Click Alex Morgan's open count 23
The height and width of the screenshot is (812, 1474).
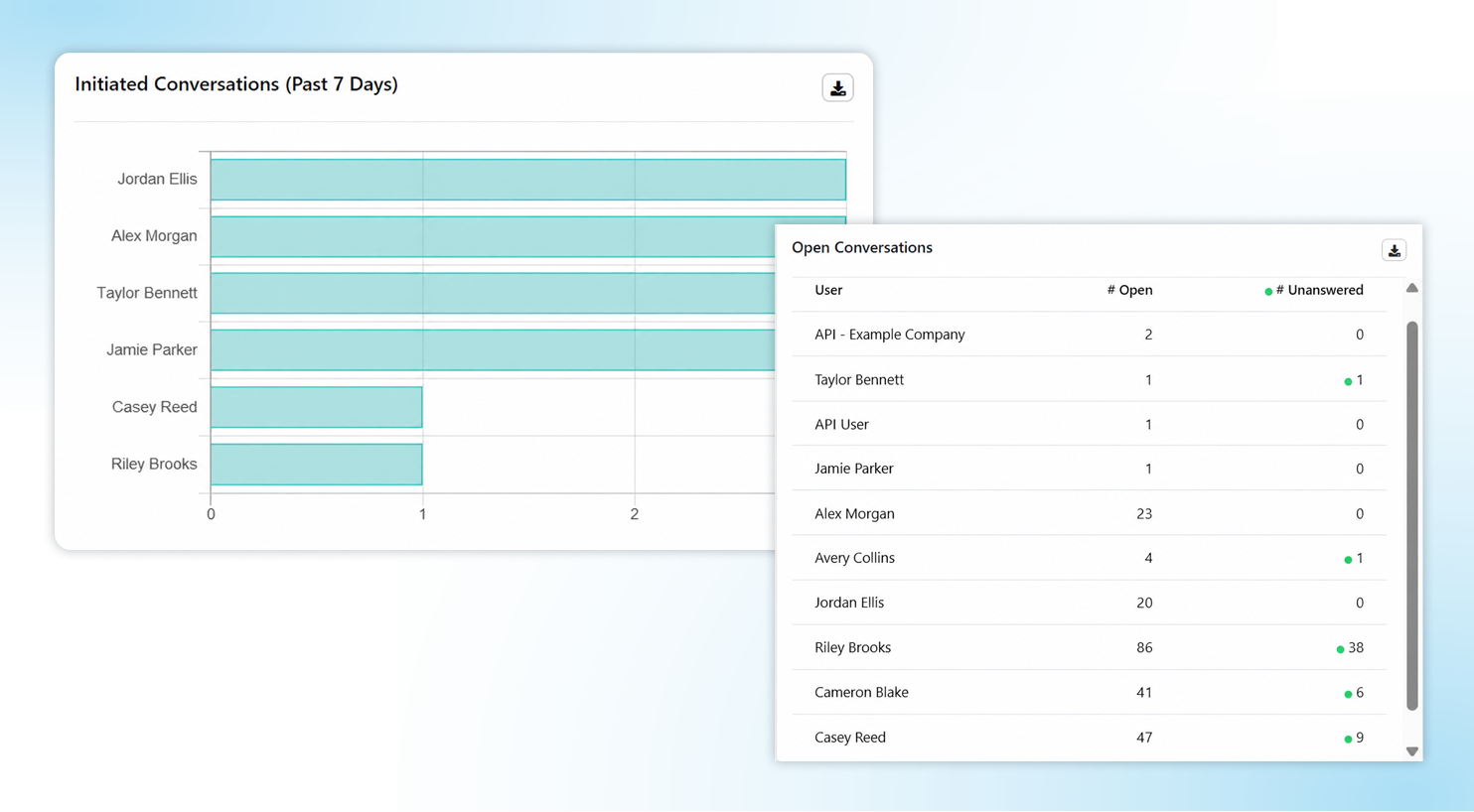[1144, 513]
